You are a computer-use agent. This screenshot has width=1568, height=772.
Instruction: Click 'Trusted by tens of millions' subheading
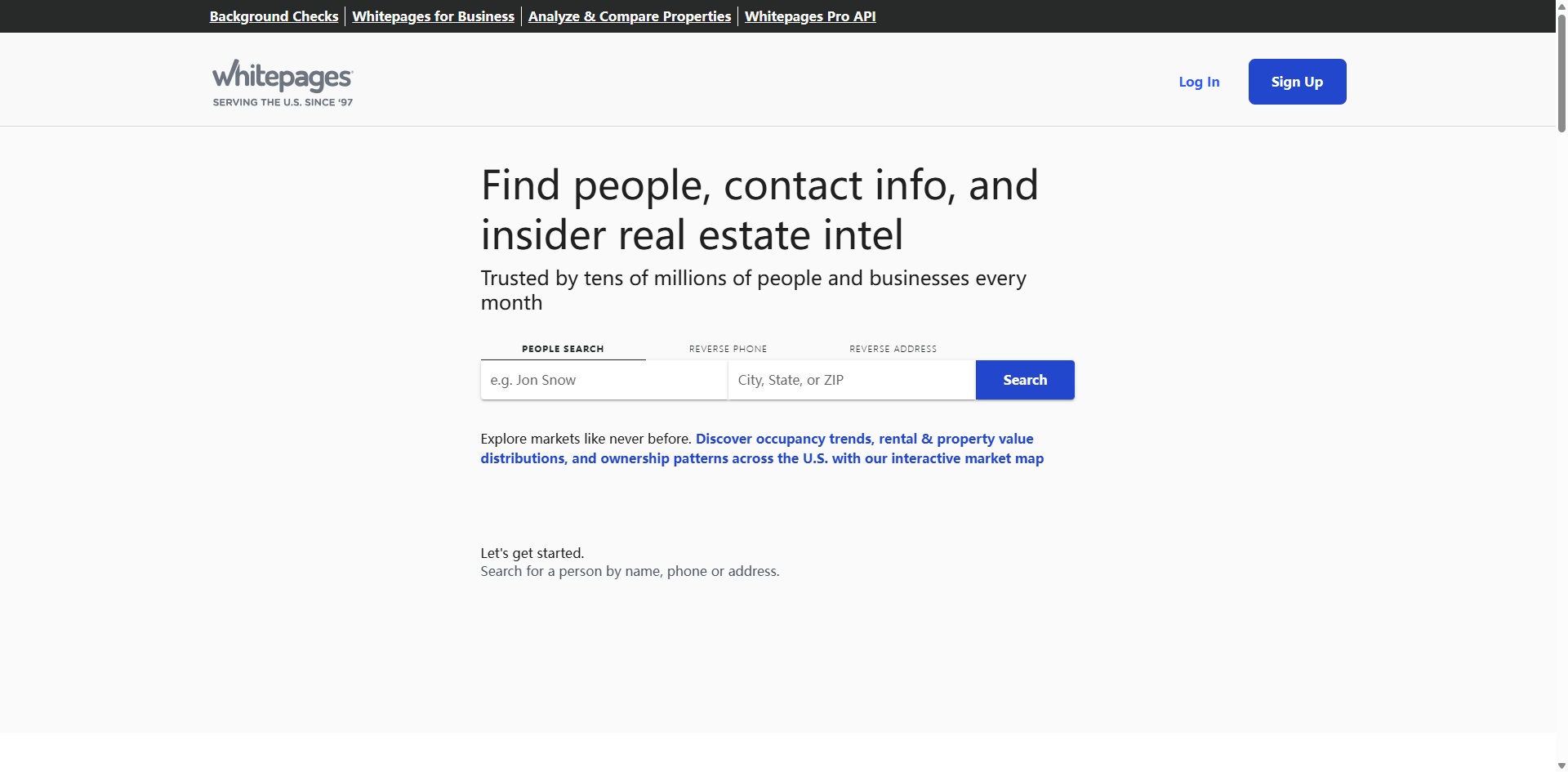(x=753, y=290)
